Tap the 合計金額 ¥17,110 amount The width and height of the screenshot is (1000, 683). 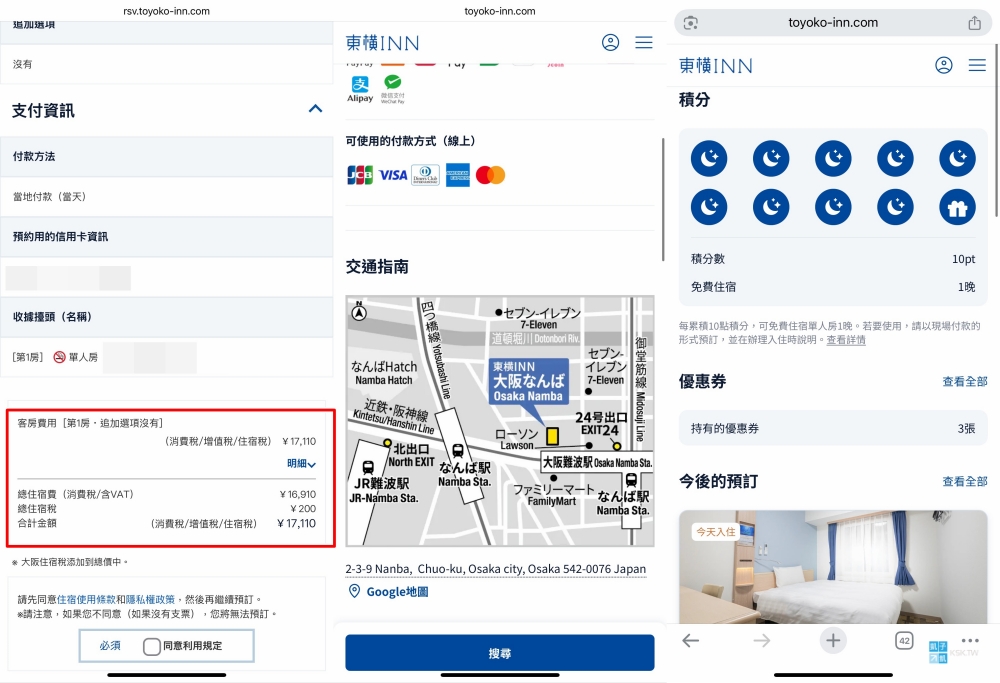coord(297,524)
